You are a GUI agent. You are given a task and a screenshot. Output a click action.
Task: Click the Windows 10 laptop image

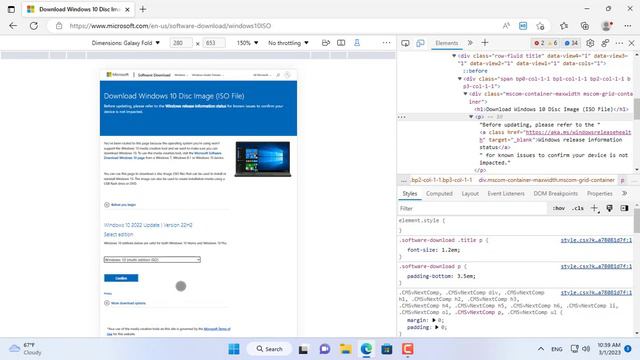263,159
